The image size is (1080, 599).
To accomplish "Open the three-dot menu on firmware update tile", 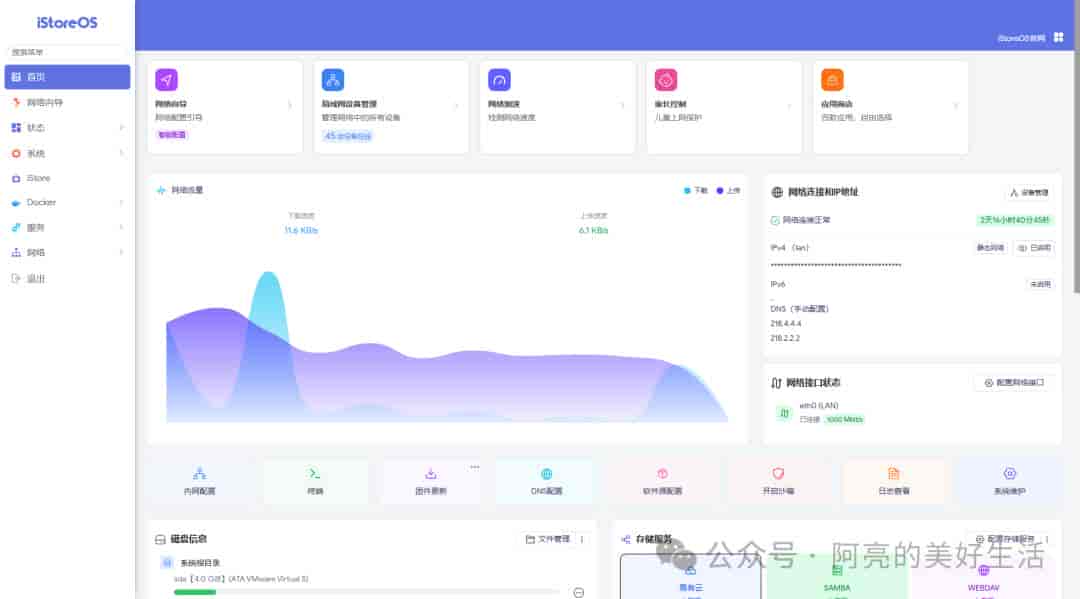I will tap(475, 467).
